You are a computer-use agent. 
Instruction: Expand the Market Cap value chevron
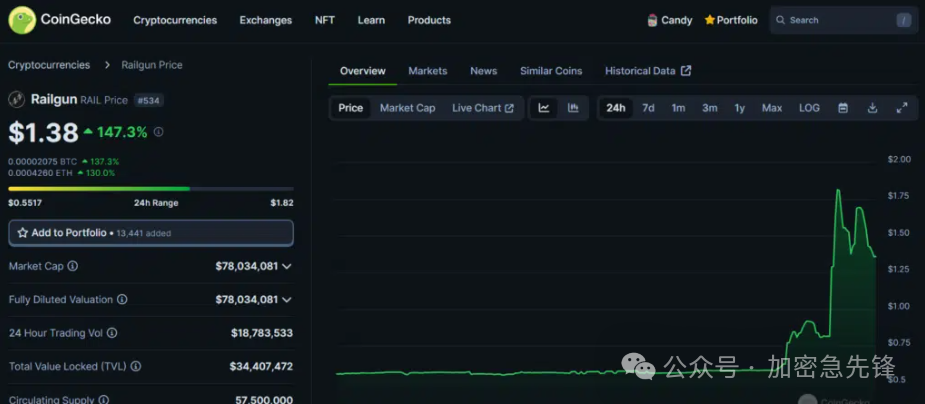287,267
